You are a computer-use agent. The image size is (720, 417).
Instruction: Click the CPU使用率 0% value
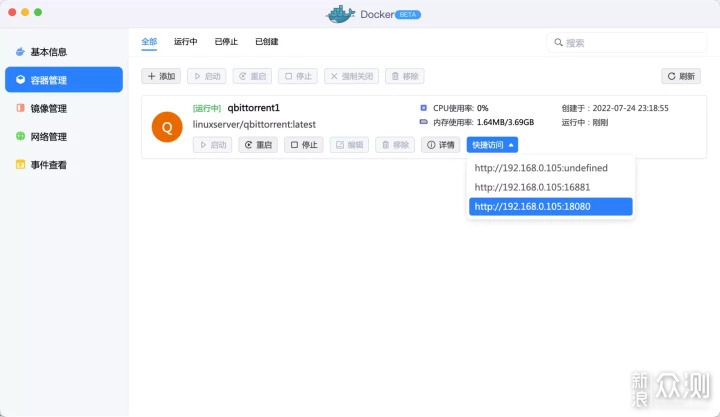(482, 108)
